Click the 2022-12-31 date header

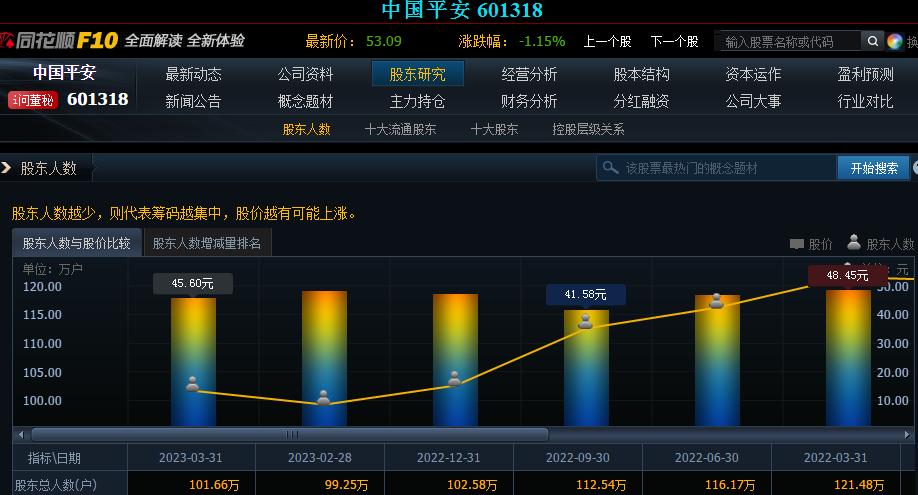point(448,458)
